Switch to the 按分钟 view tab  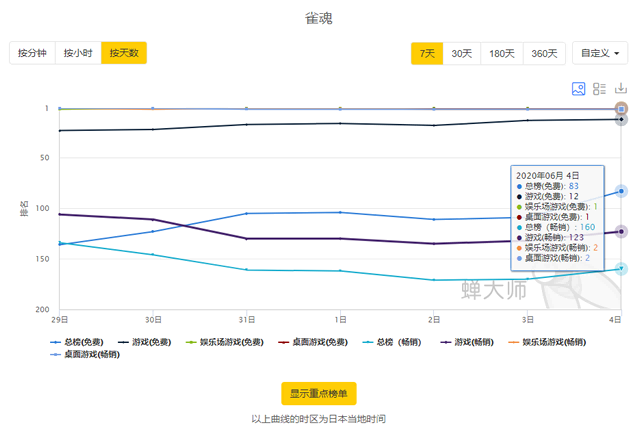pyautogui.click(x=32, y=53)
